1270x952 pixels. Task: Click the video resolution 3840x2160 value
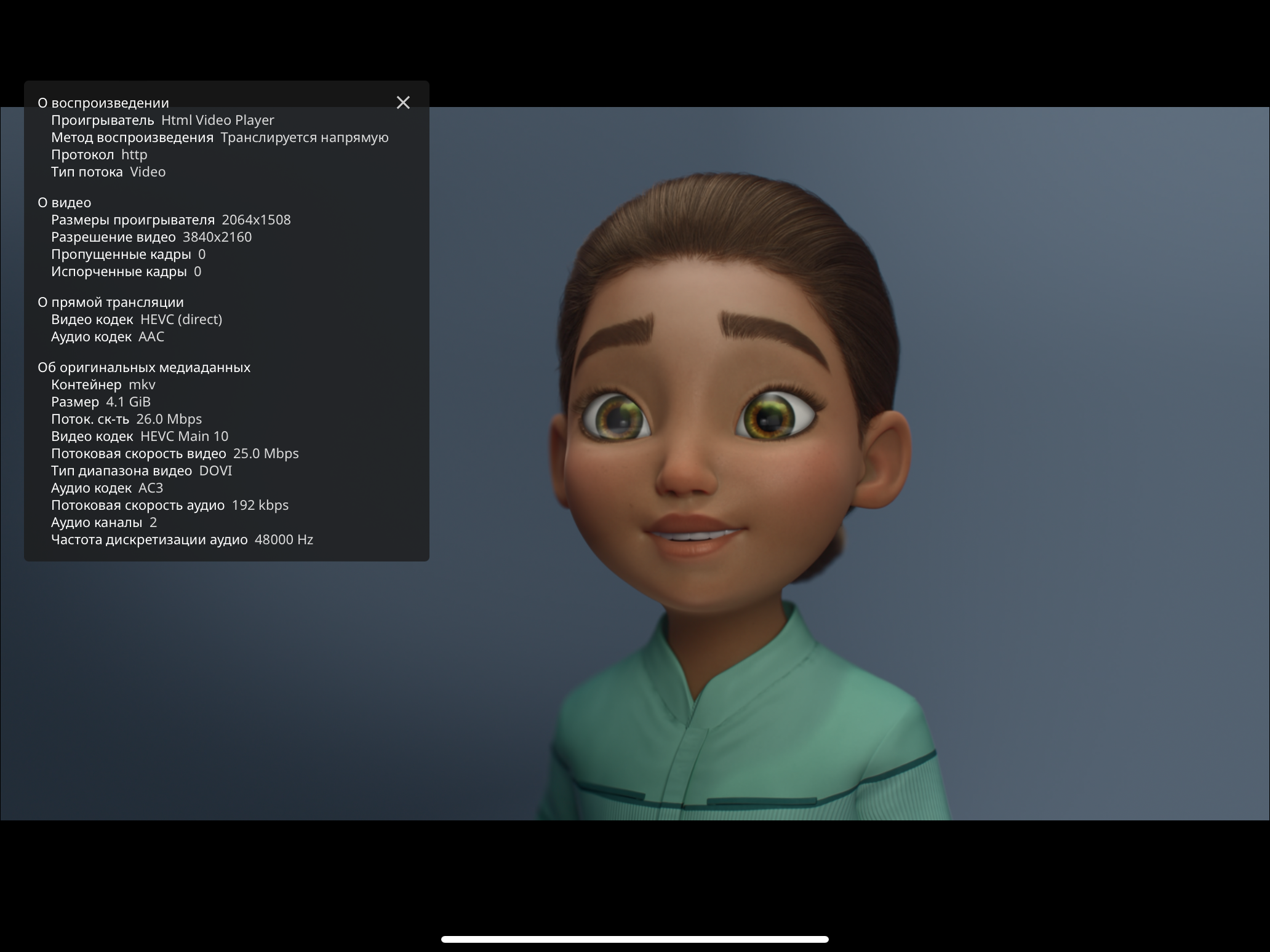point(217,237)
